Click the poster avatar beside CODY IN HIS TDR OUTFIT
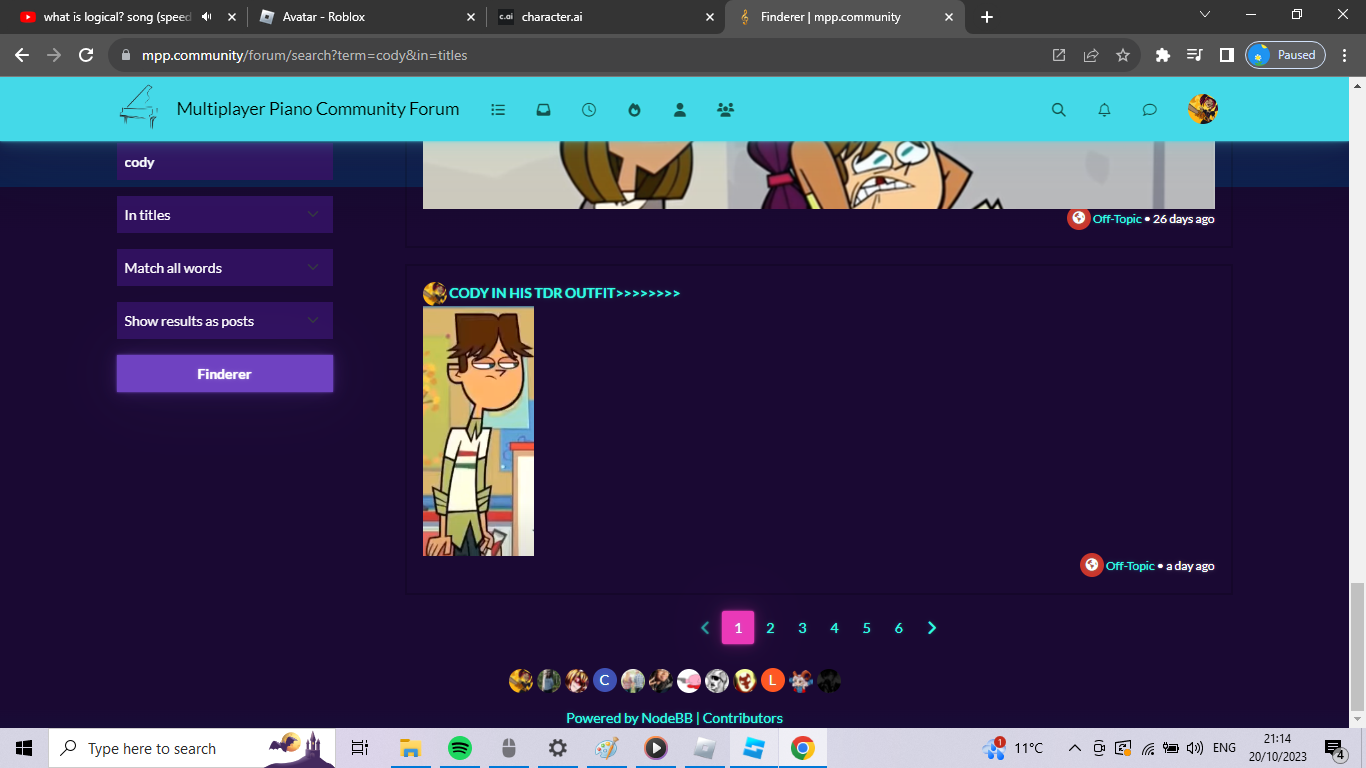The height and width of the screenshot is (768, 1366). [435, 293]
